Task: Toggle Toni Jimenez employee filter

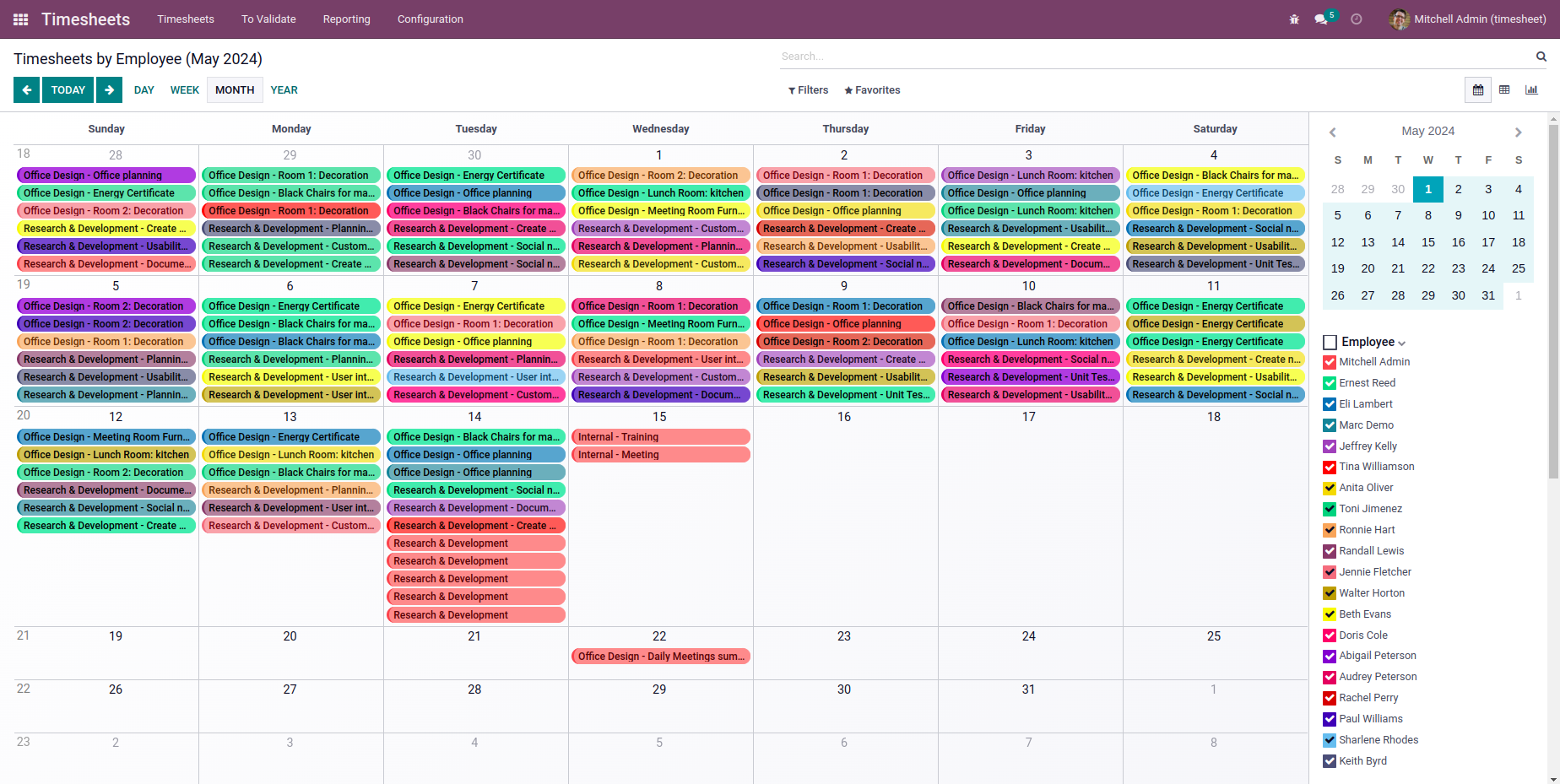Action: pyautogui.click(x=1330, y=509)
